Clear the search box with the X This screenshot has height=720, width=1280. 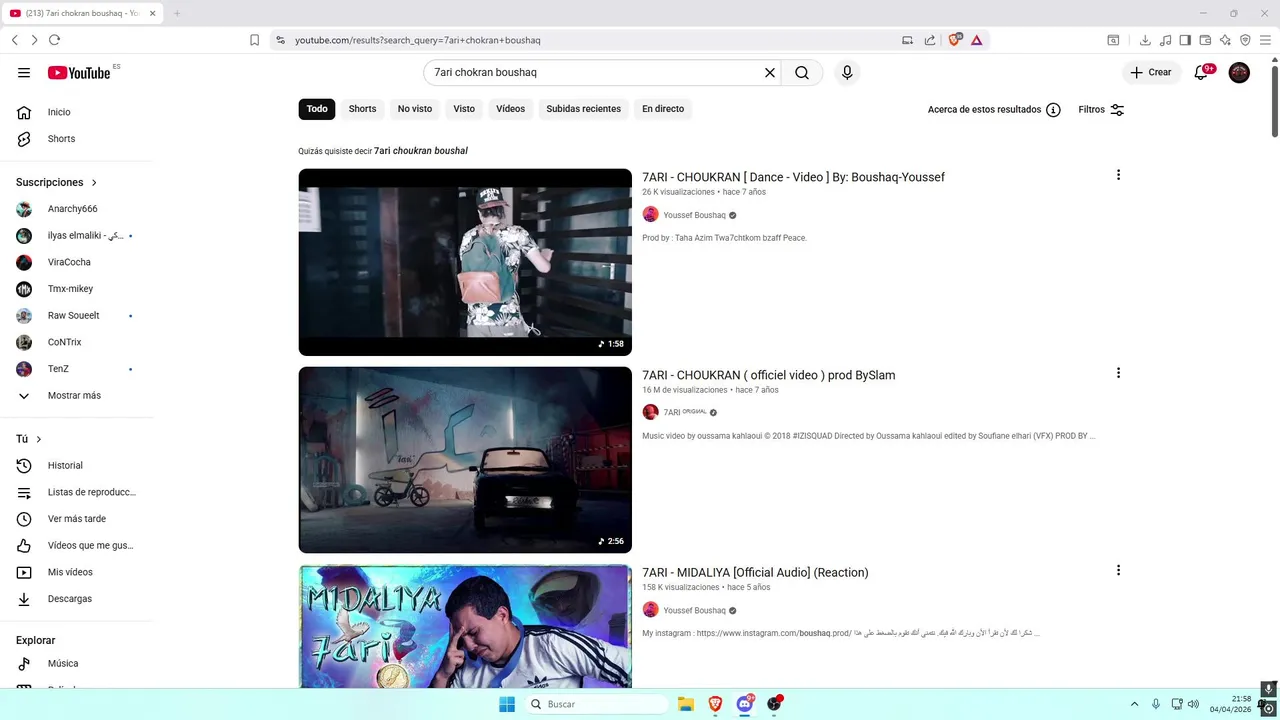pyautogui.click(x=770, y=73)
